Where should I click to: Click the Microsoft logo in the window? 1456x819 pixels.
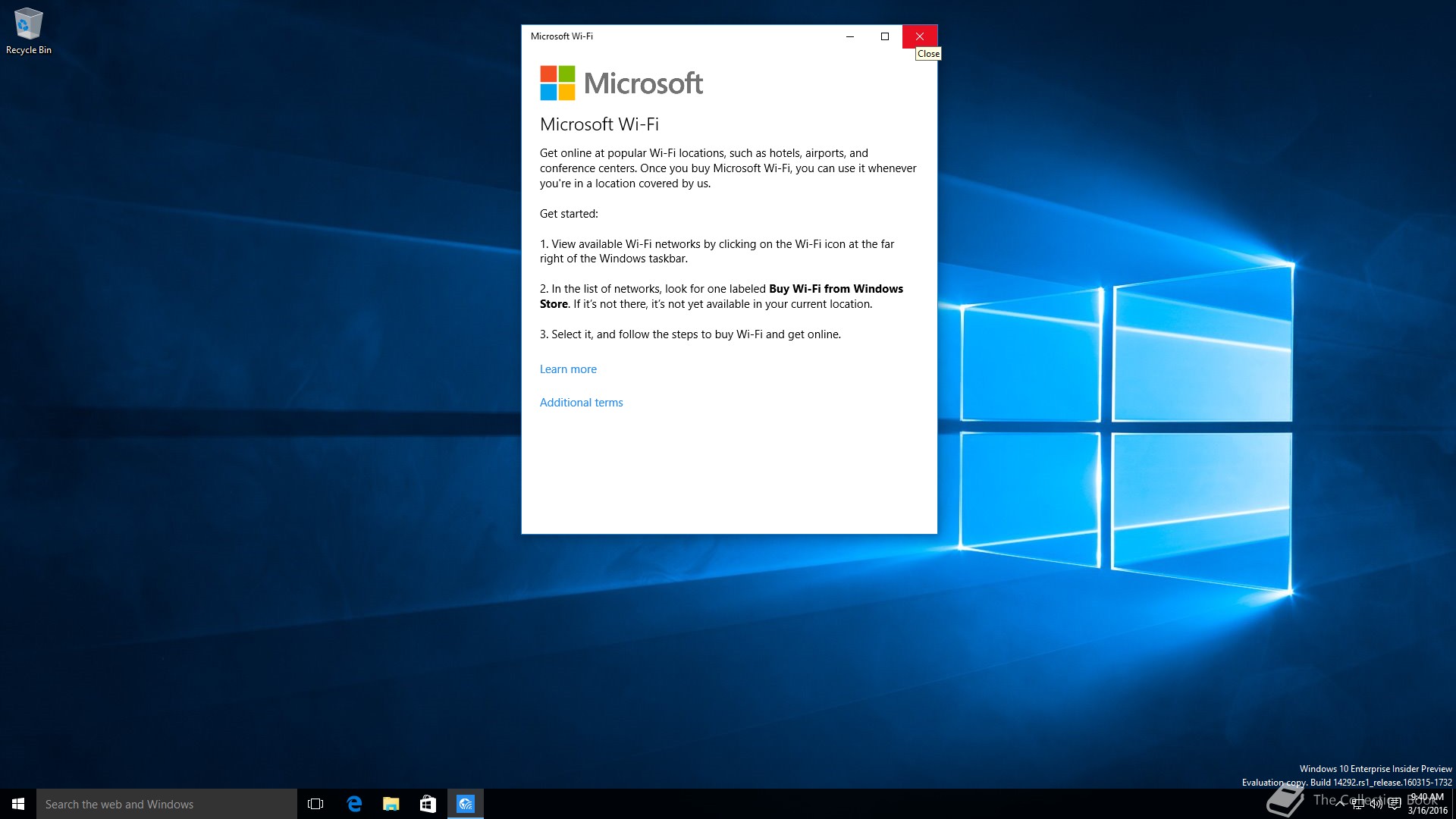point(621,83)
